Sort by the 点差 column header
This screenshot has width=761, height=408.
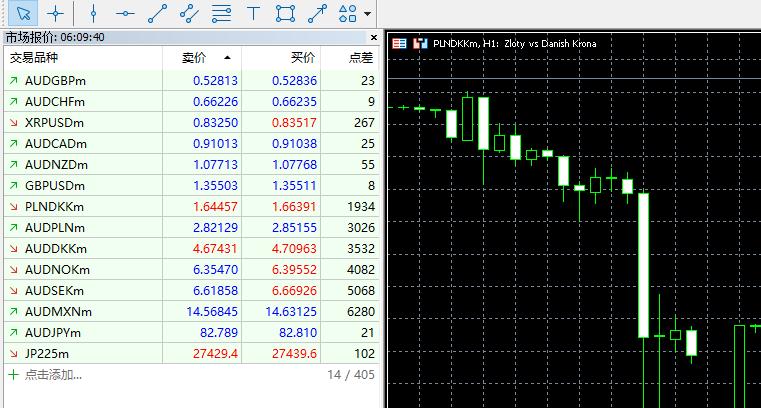[x=350, y=58]
